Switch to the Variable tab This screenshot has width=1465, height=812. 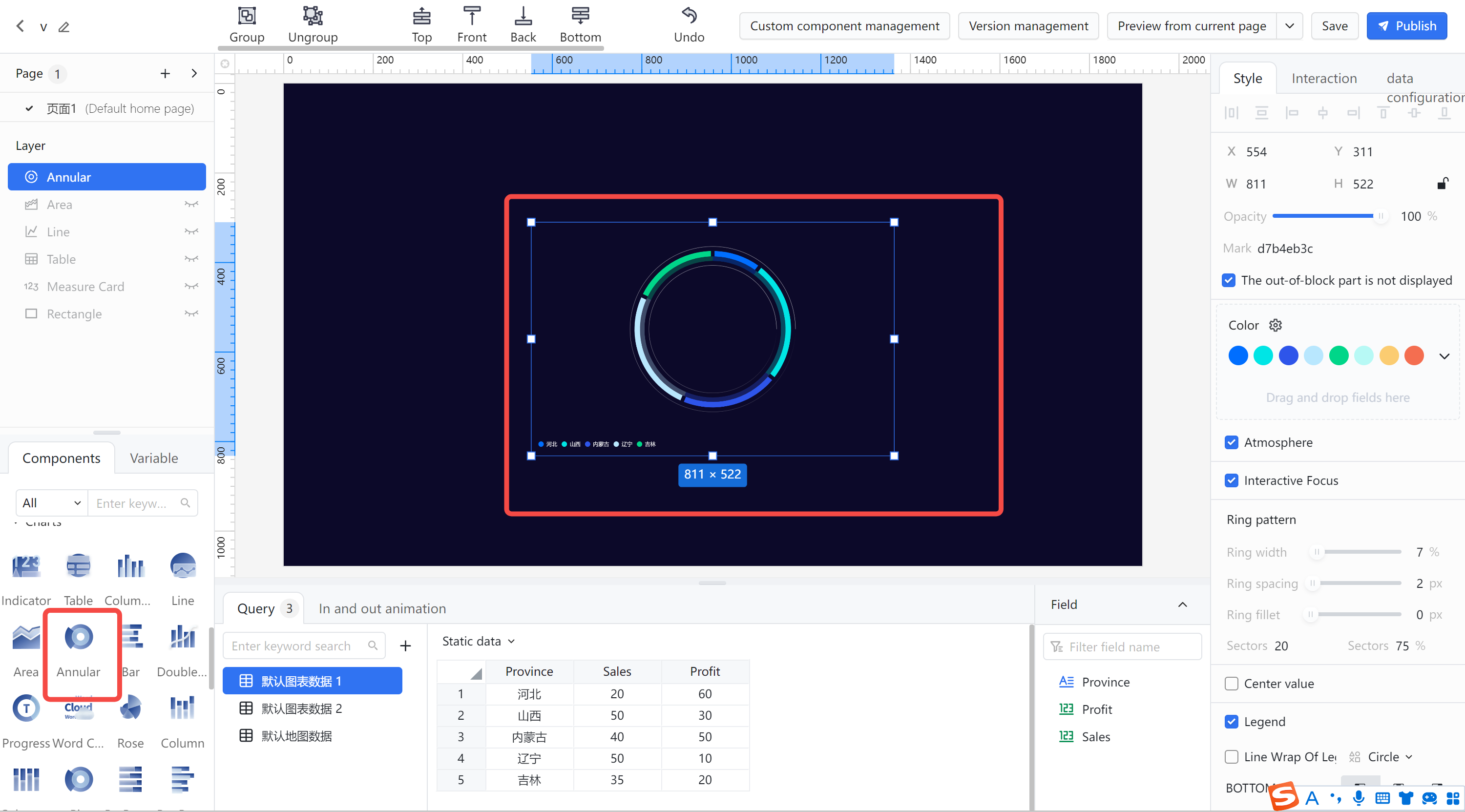(x=153, y=458)
